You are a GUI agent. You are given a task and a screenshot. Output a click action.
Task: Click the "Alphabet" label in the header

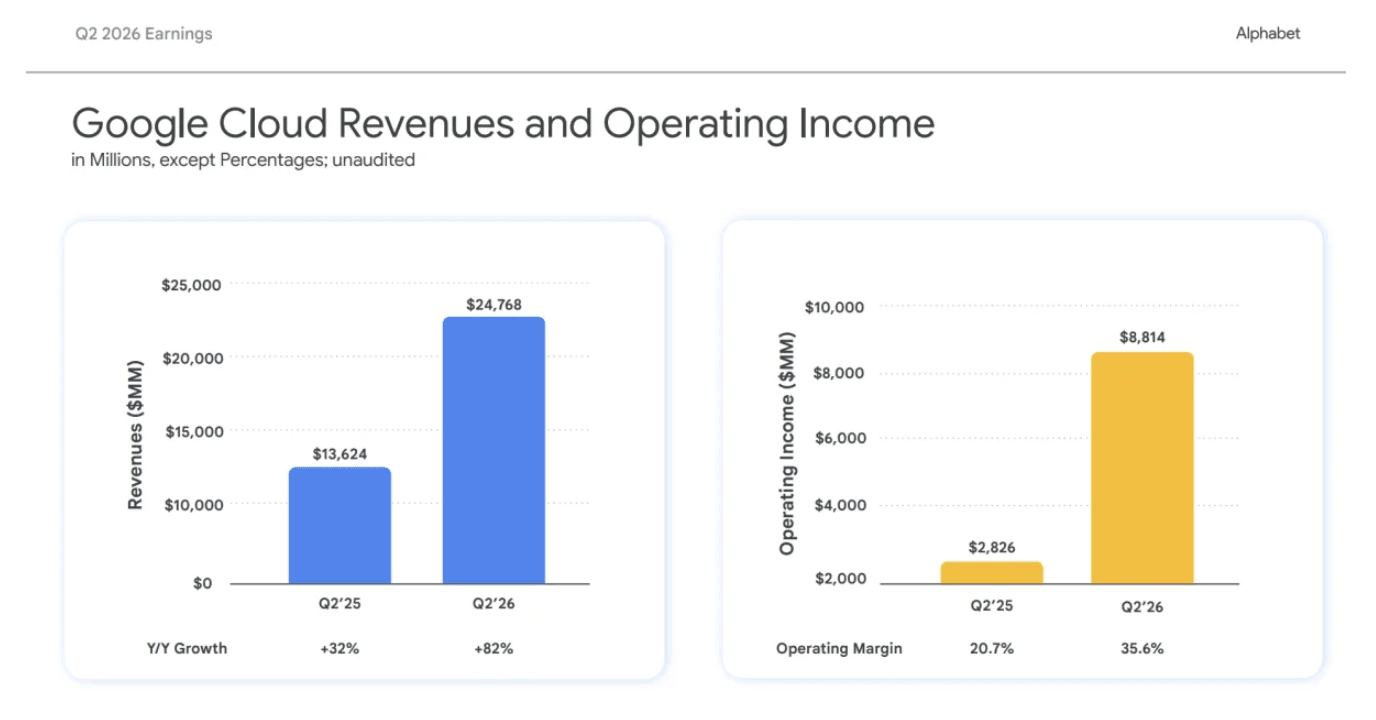[x=1268, y=33]
